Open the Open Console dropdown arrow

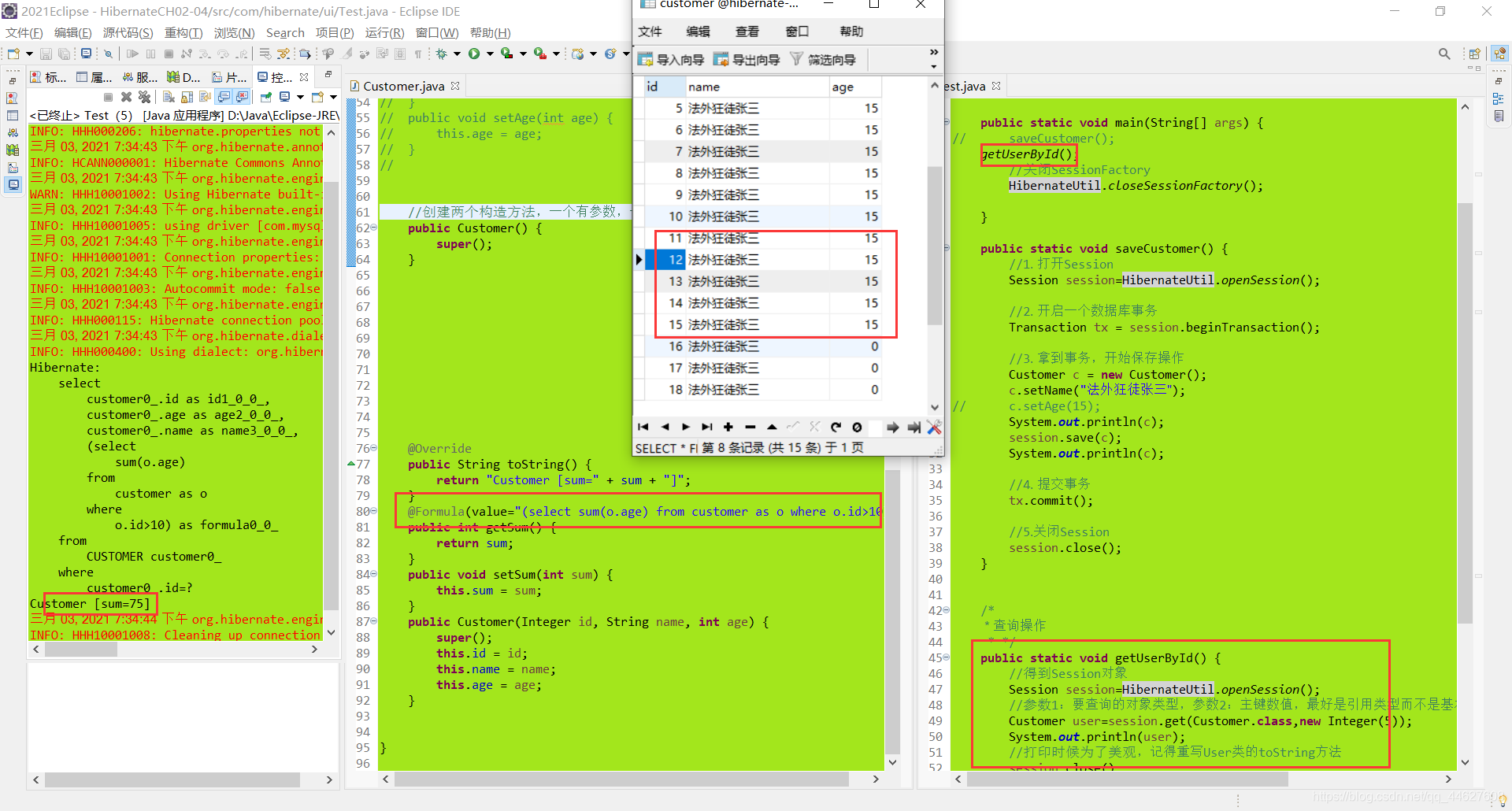(x=333, y=97)
